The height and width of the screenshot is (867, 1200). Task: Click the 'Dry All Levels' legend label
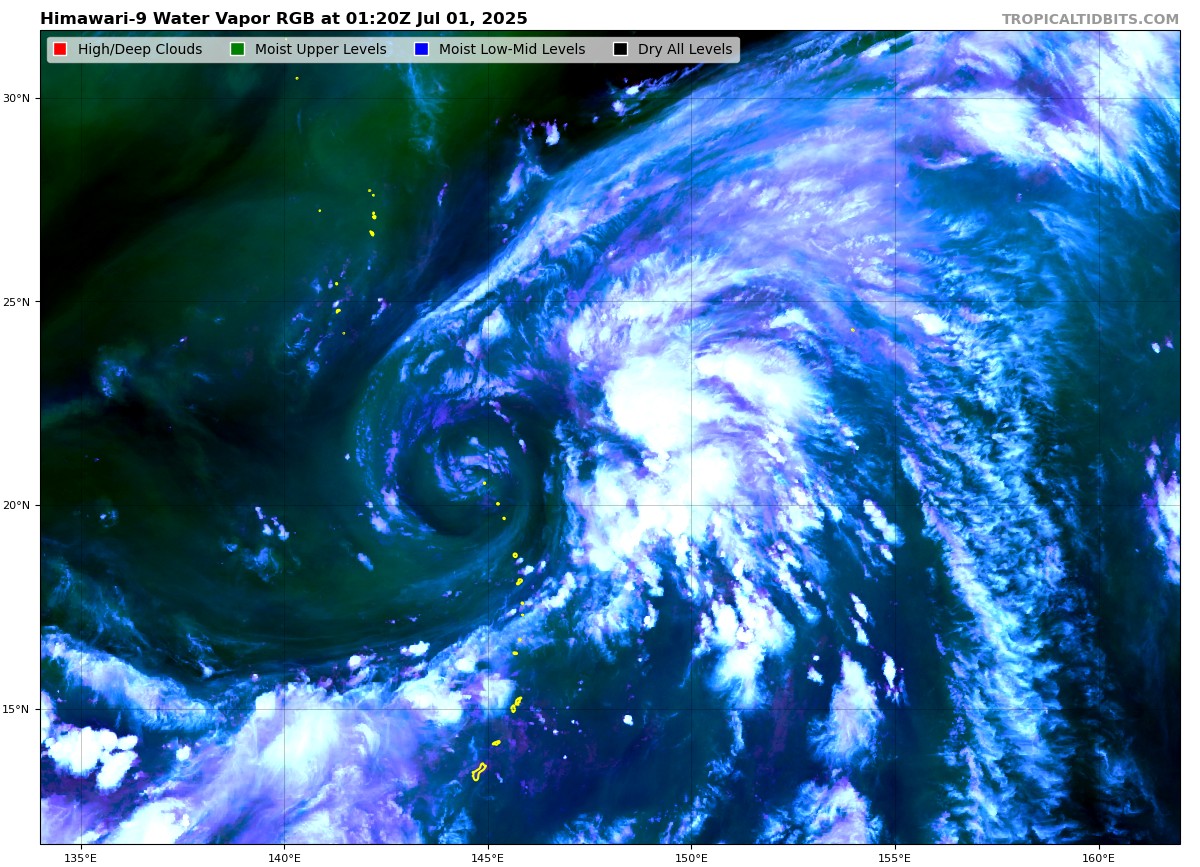685,49
